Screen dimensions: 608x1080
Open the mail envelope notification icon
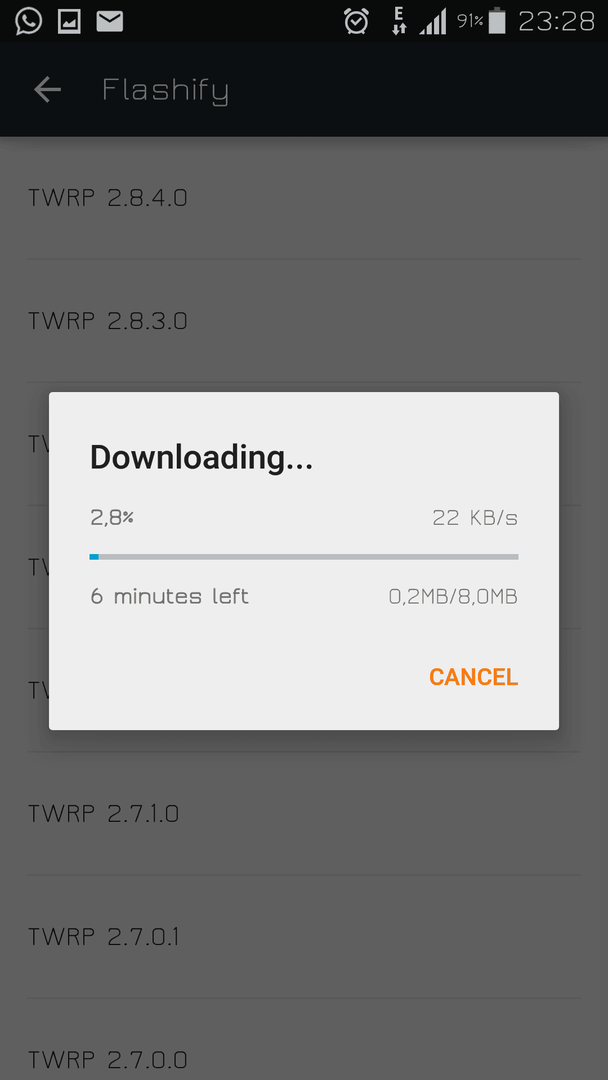pos(109,22)
